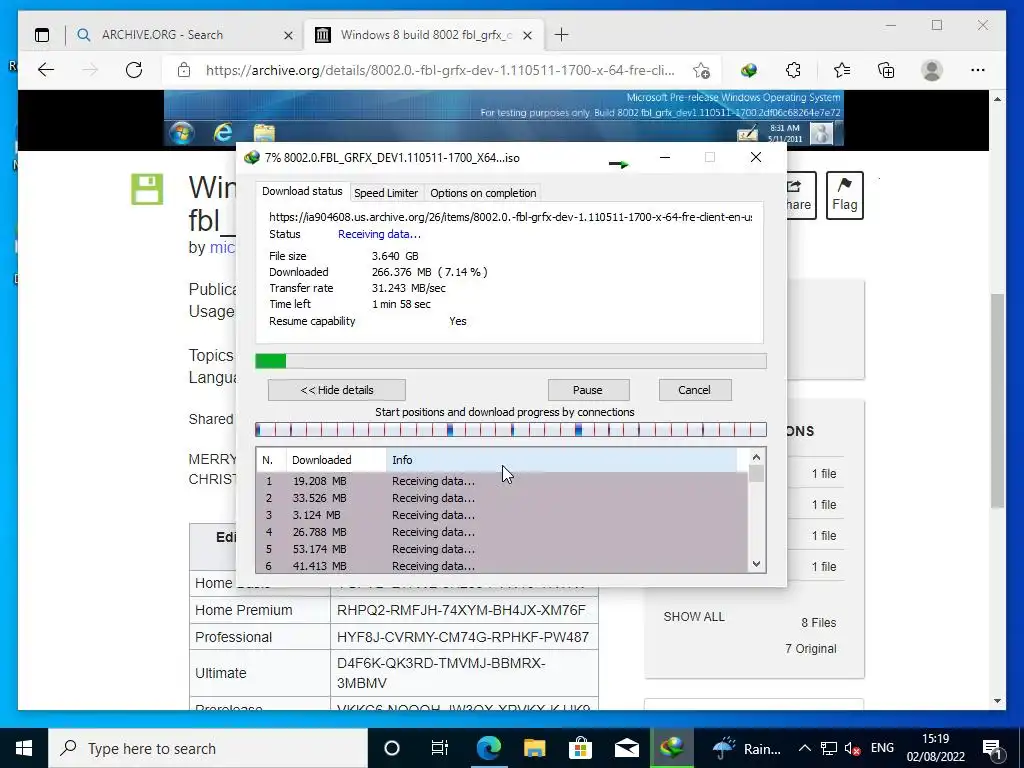Add page to favorites star icon
1024x768 pixels.
click(701, 70)
